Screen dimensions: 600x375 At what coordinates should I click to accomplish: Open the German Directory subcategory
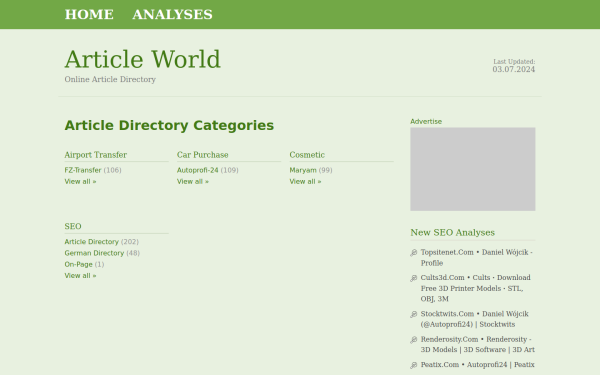click(94, 253)
